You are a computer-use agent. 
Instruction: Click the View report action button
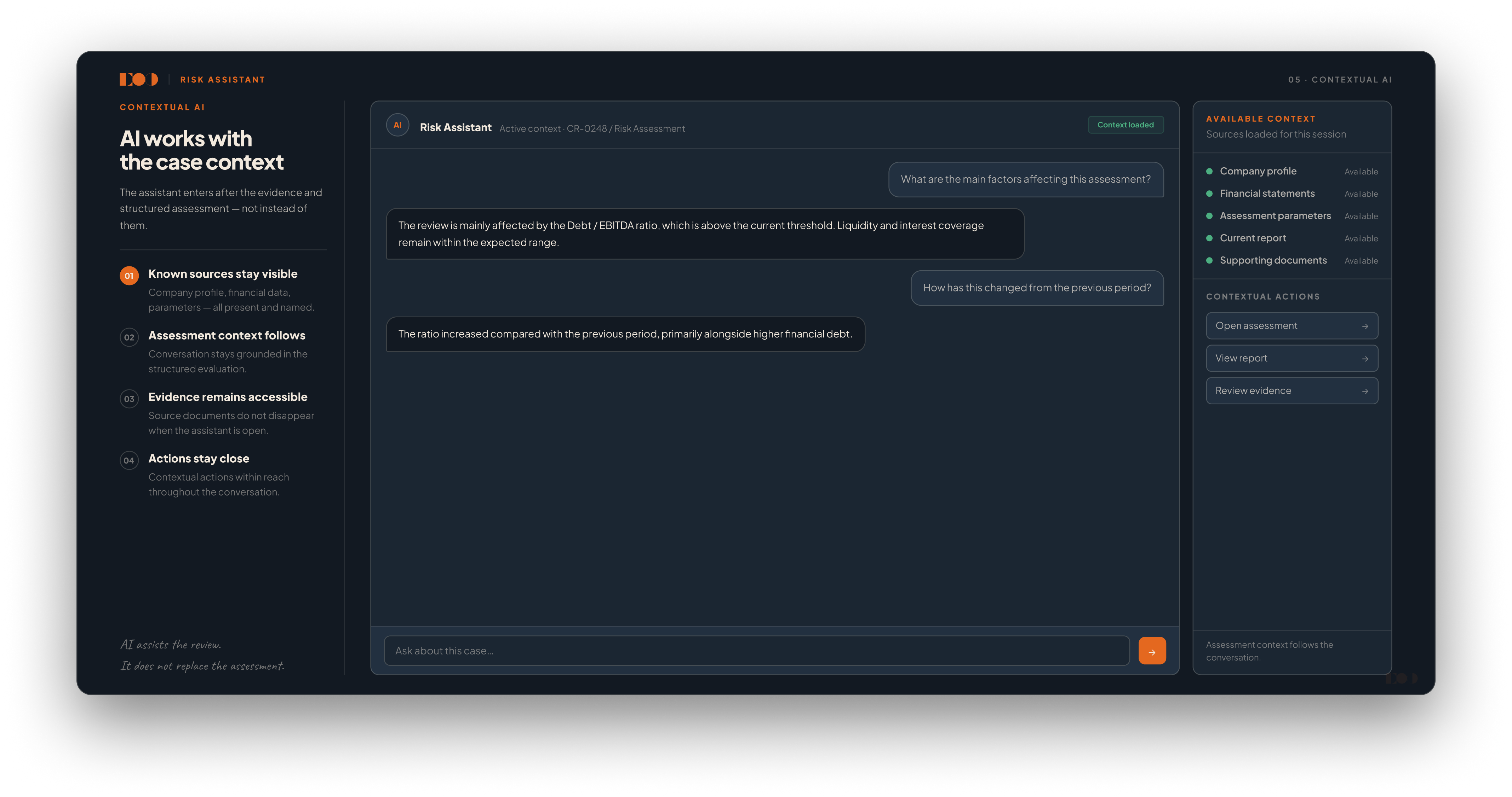[x=1291, y=358]
